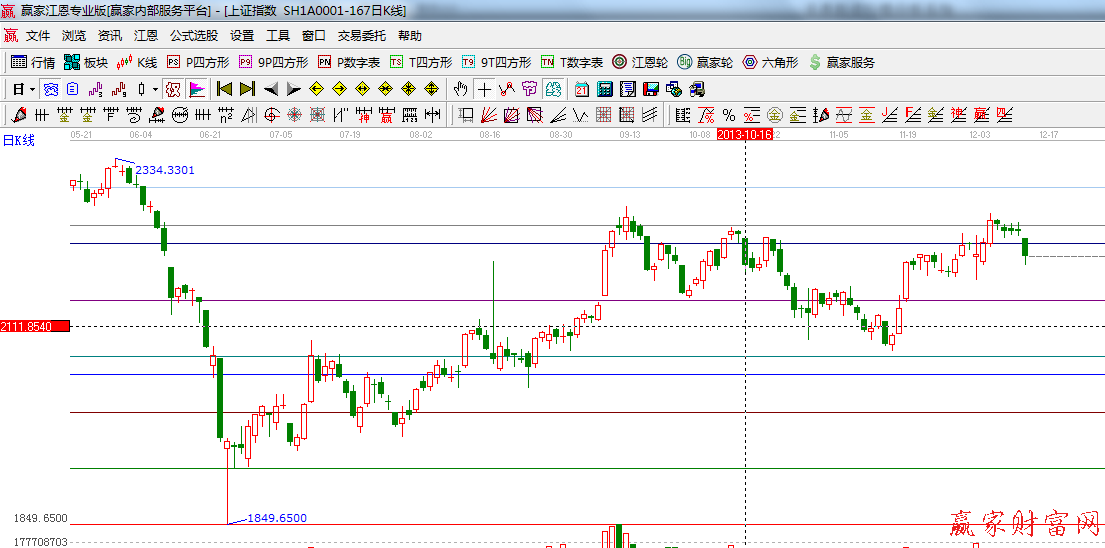Click the red floppy disk save icon
The height and width of the screenshot is (548, 1105).
(x=650, y=89)
